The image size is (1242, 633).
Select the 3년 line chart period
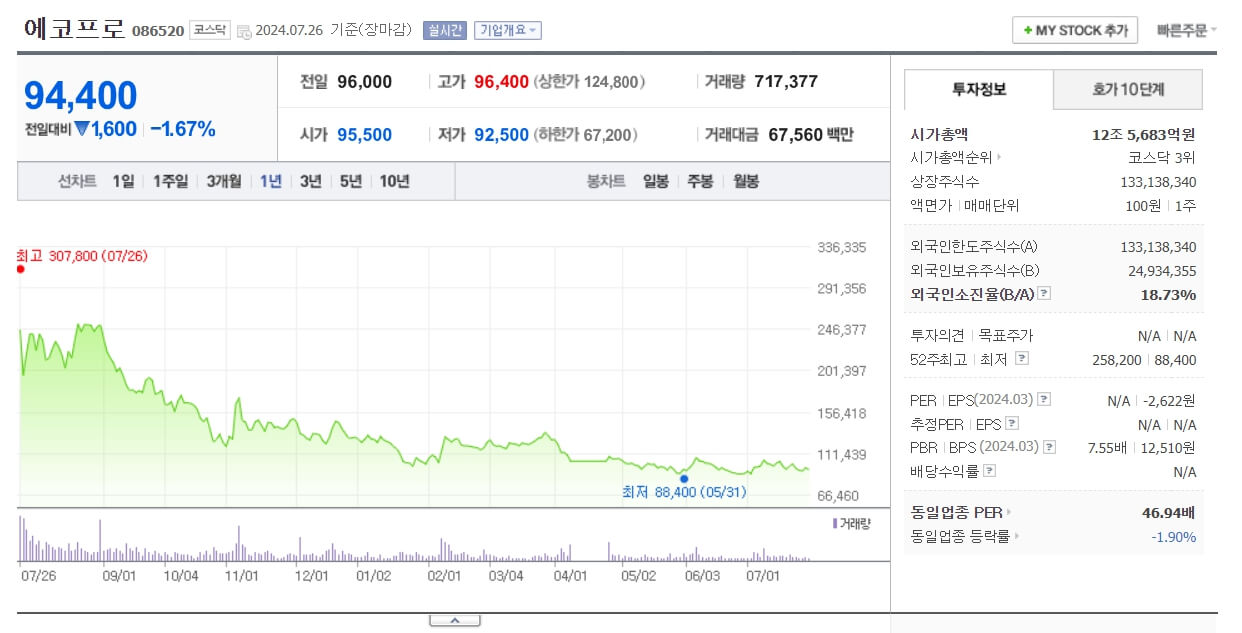coord(310,181)
